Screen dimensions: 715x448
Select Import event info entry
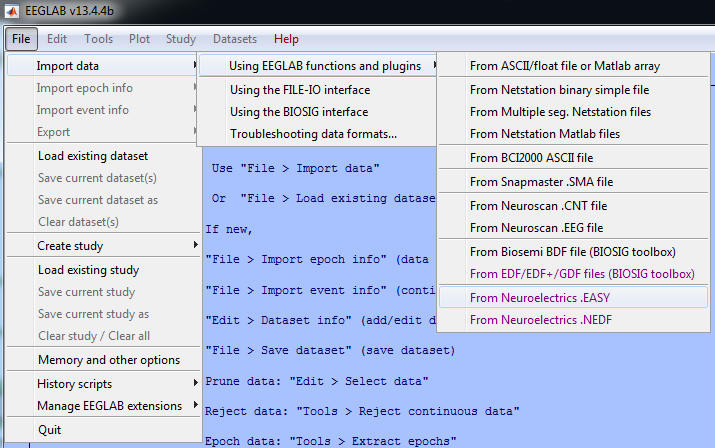coord(104,109)
